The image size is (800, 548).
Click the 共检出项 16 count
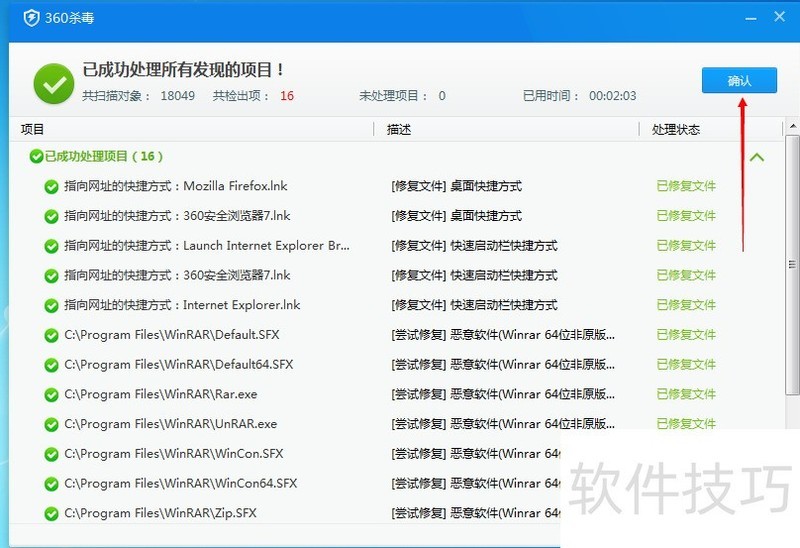click(x=253, y=96)
